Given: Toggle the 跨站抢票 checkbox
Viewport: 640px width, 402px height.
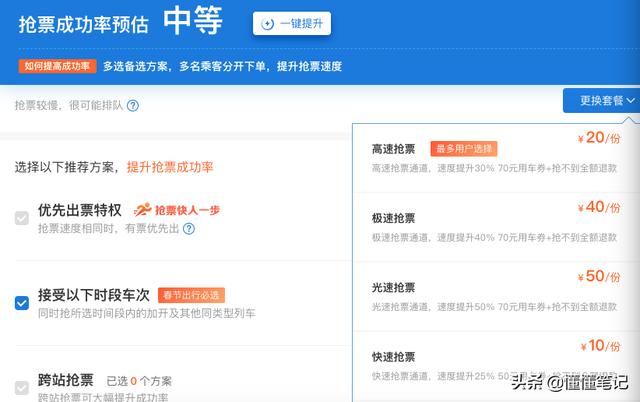Looking at the screenshot, I should click(22, 387).
